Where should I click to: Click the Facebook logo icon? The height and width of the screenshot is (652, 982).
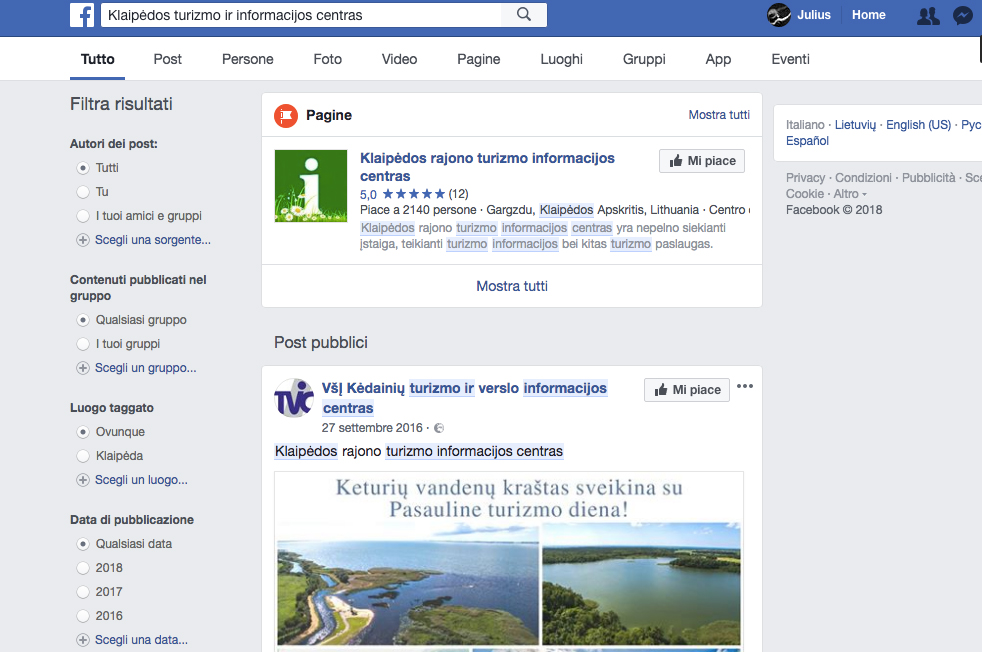click(x=82, y=15)
